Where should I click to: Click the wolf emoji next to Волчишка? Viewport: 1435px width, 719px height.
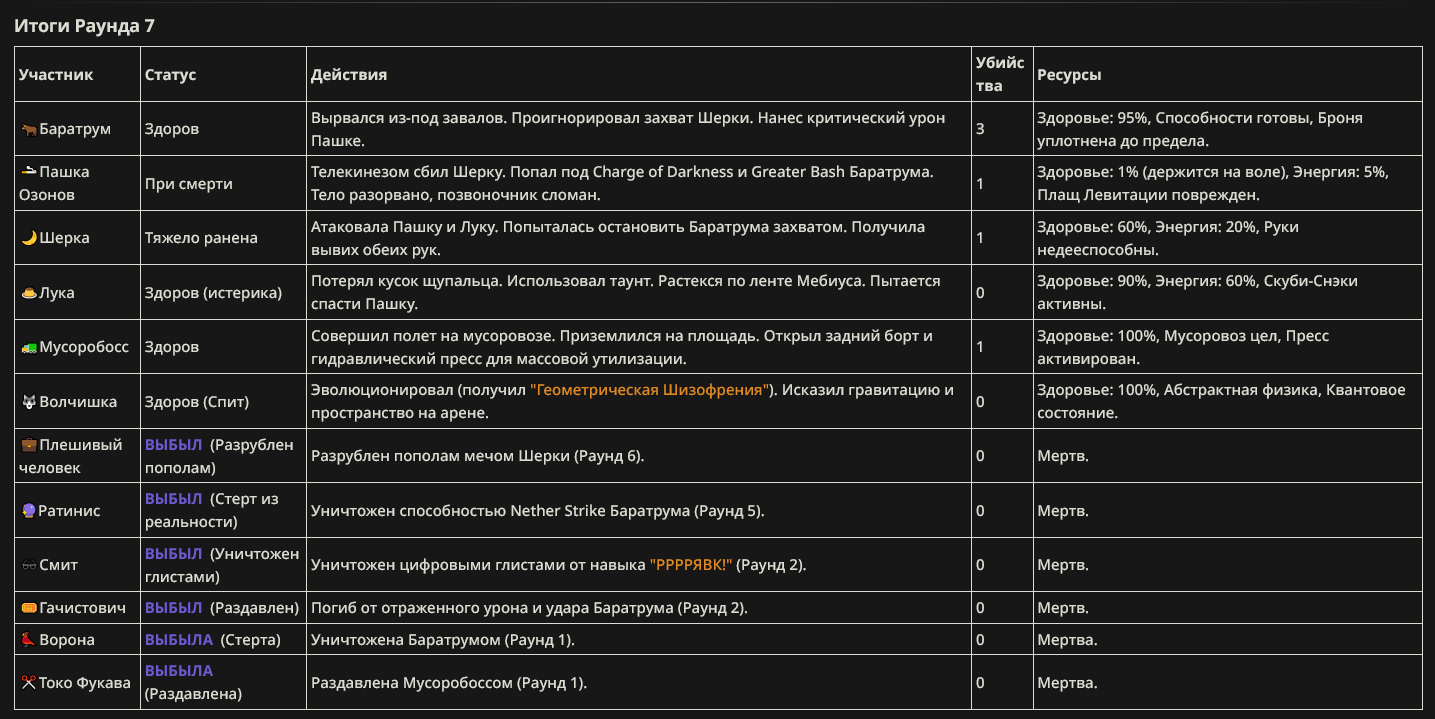pos(28,402)
